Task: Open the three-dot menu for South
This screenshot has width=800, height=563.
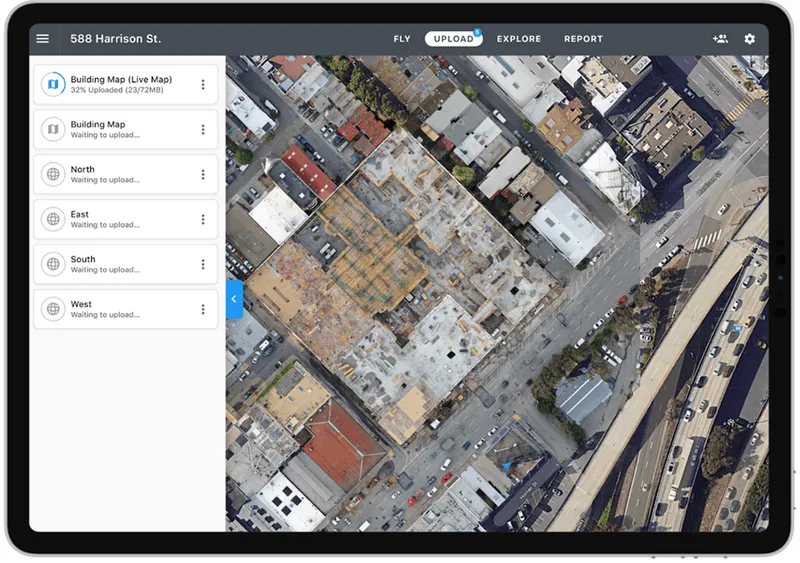Action: pyautogui.click(x=203, y=264)
